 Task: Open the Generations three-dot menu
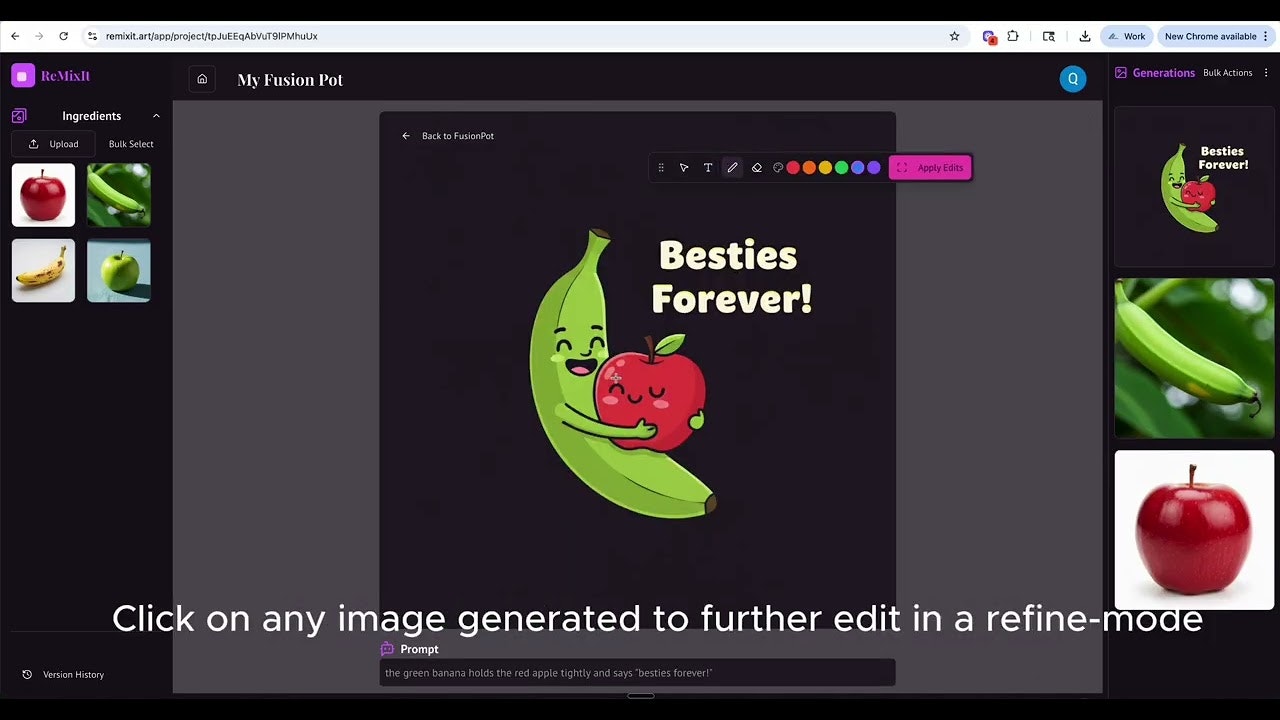(x=1266, y=72)
